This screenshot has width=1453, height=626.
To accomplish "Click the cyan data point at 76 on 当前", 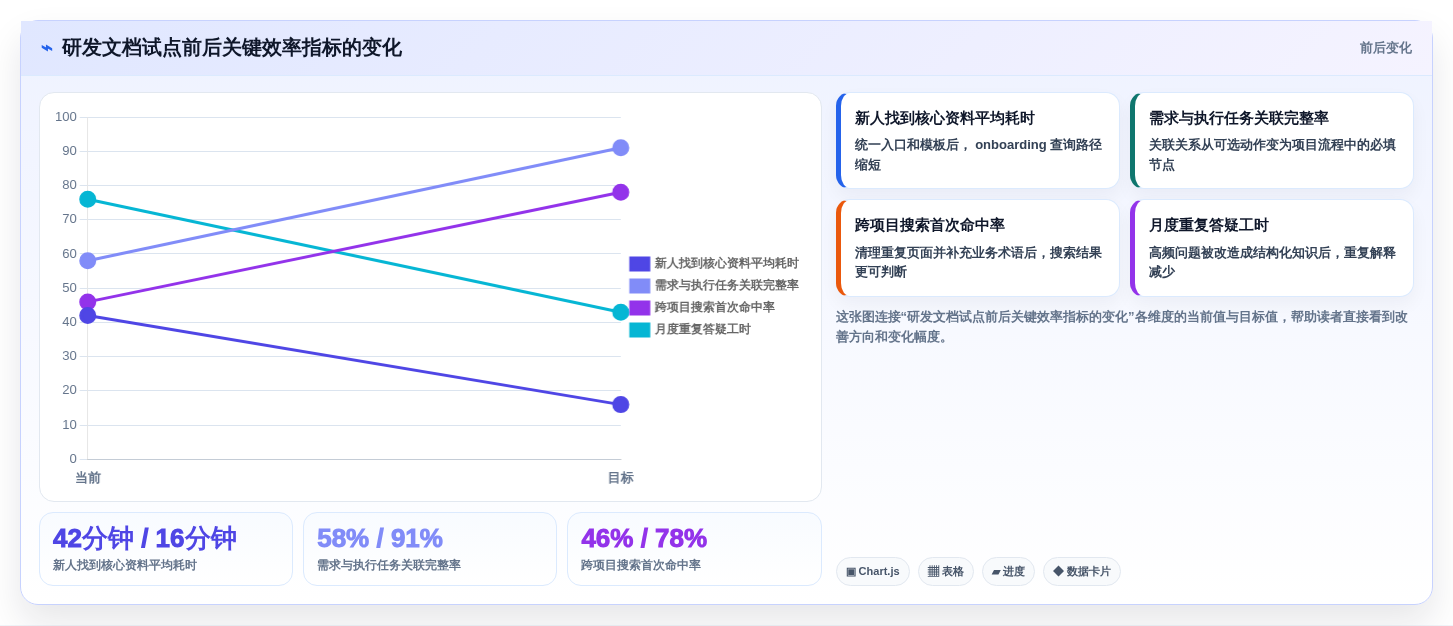I will click(x=88, y=199).
